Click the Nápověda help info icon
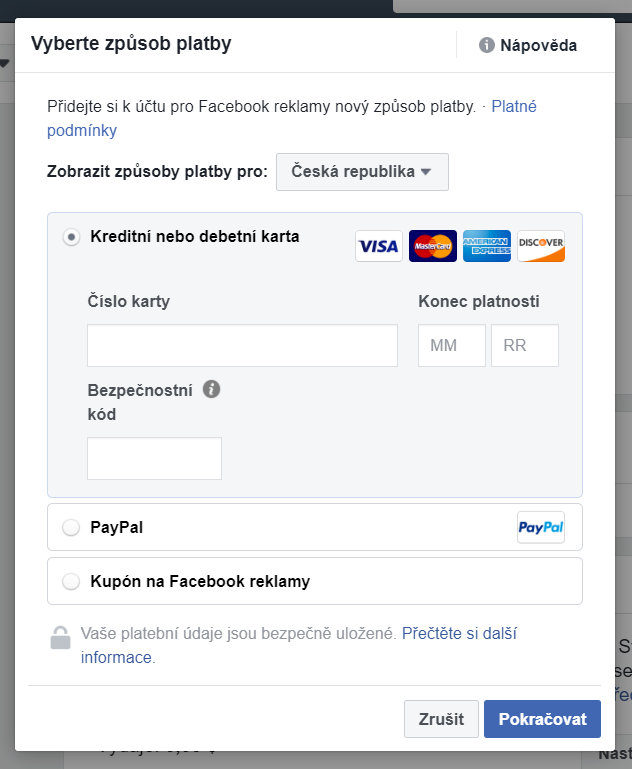The height and width of the screenshot is (769, 632). coord(487,45)
